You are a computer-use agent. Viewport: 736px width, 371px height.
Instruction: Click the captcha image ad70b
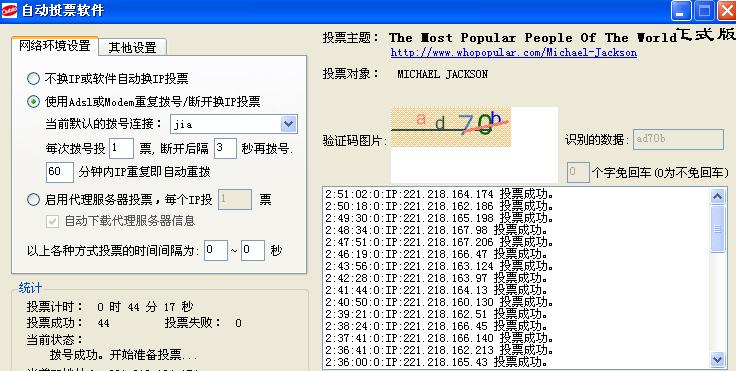[x=451, y=127]
